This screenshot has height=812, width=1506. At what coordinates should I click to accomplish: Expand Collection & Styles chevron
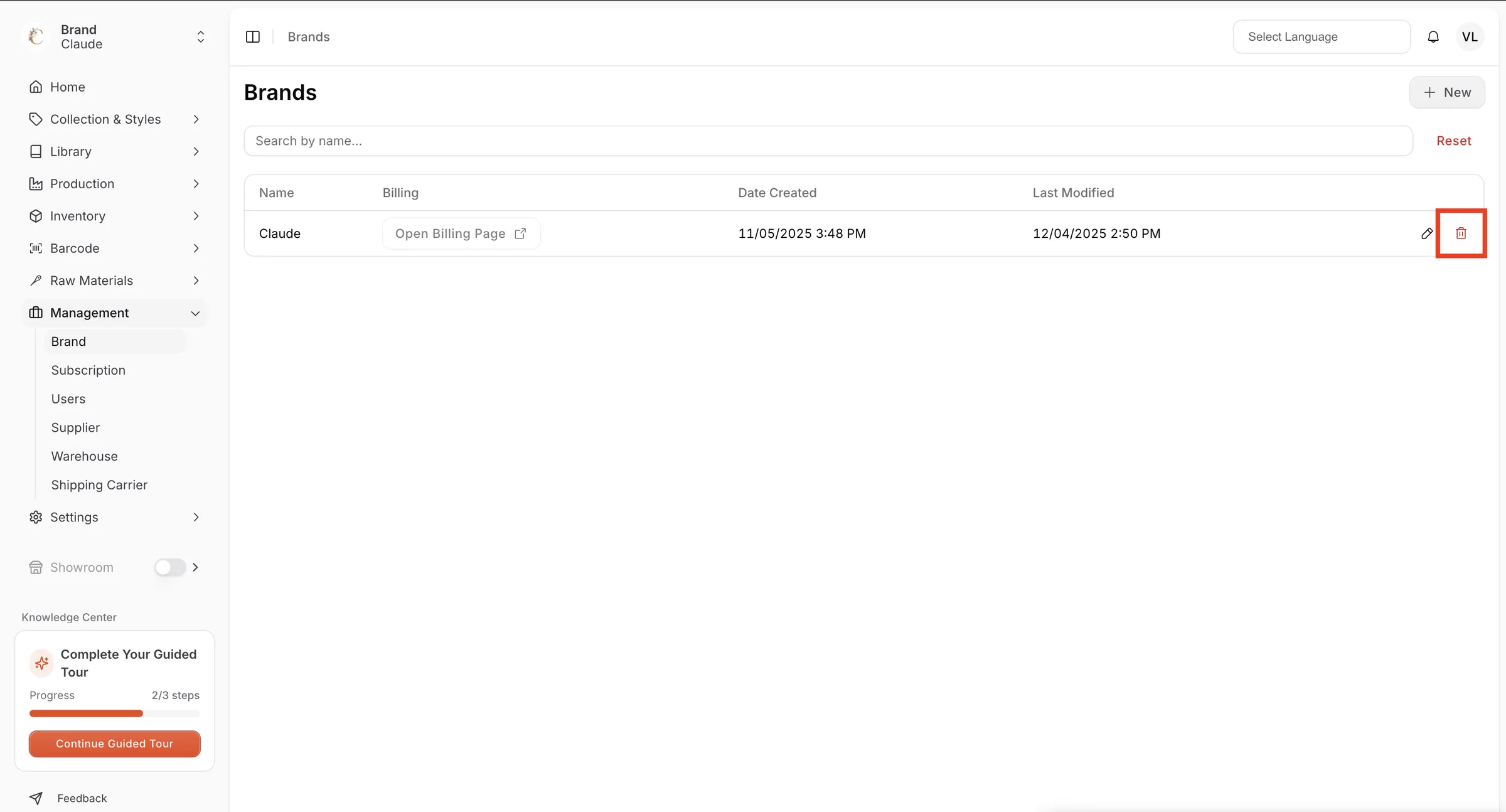tap(196, 119)
